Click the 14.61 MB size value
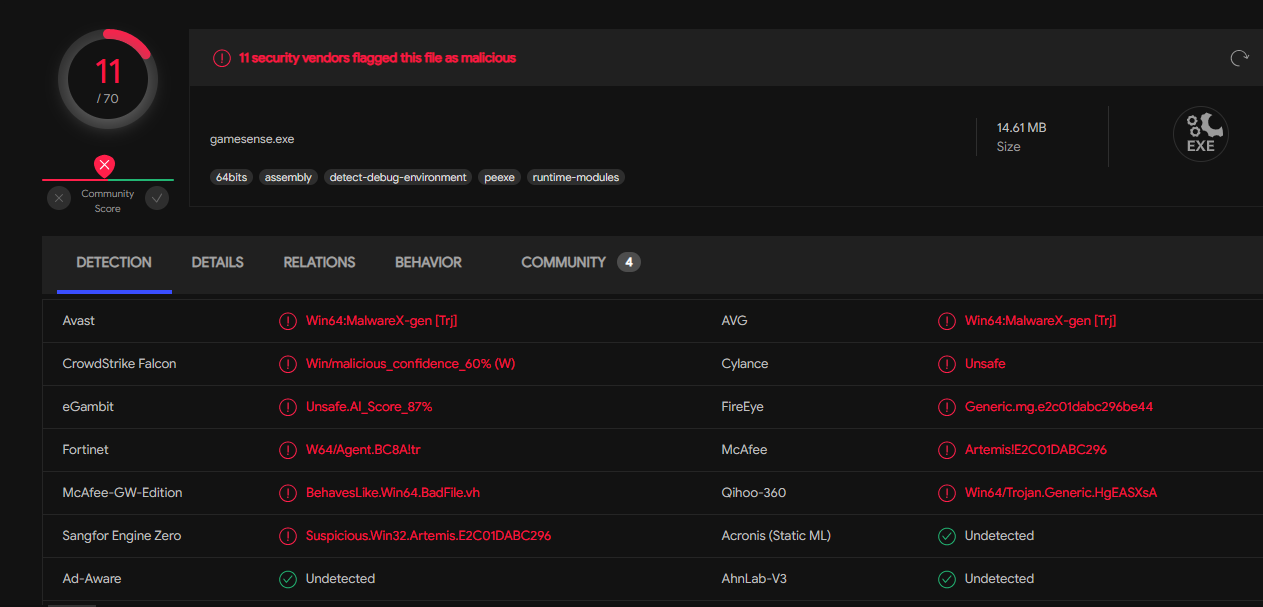 pyautogui.click(x=1022, y=128)
